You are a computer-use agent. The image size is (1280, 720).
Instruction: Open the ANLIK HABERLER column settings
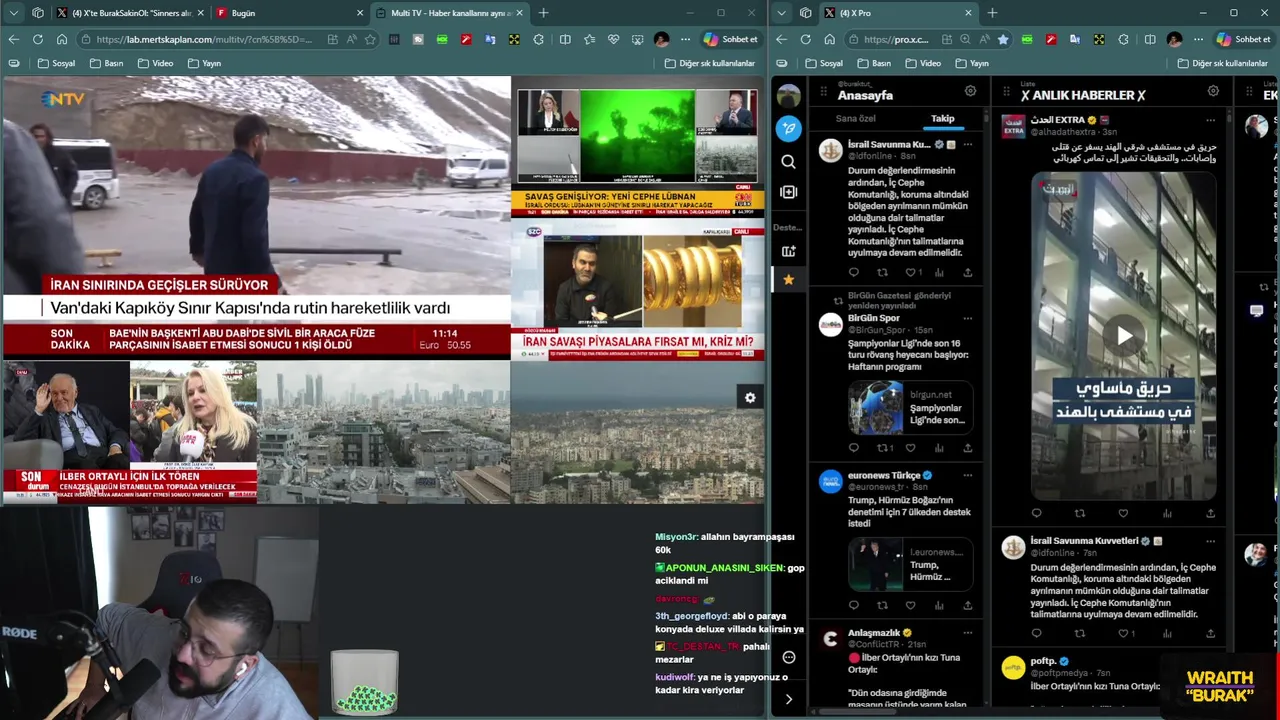[x=1213, y=91]
